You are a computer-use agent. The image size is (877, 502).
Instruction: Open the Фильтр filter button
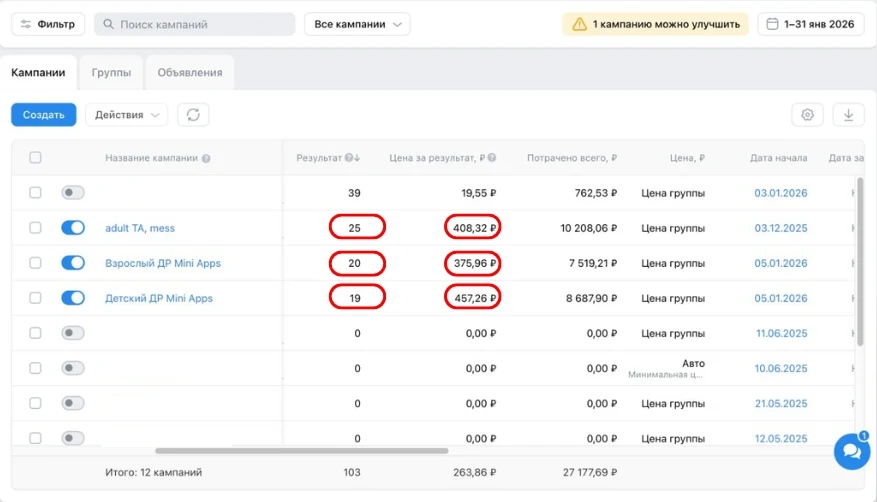pyautogui.click(x=48, y=24)
